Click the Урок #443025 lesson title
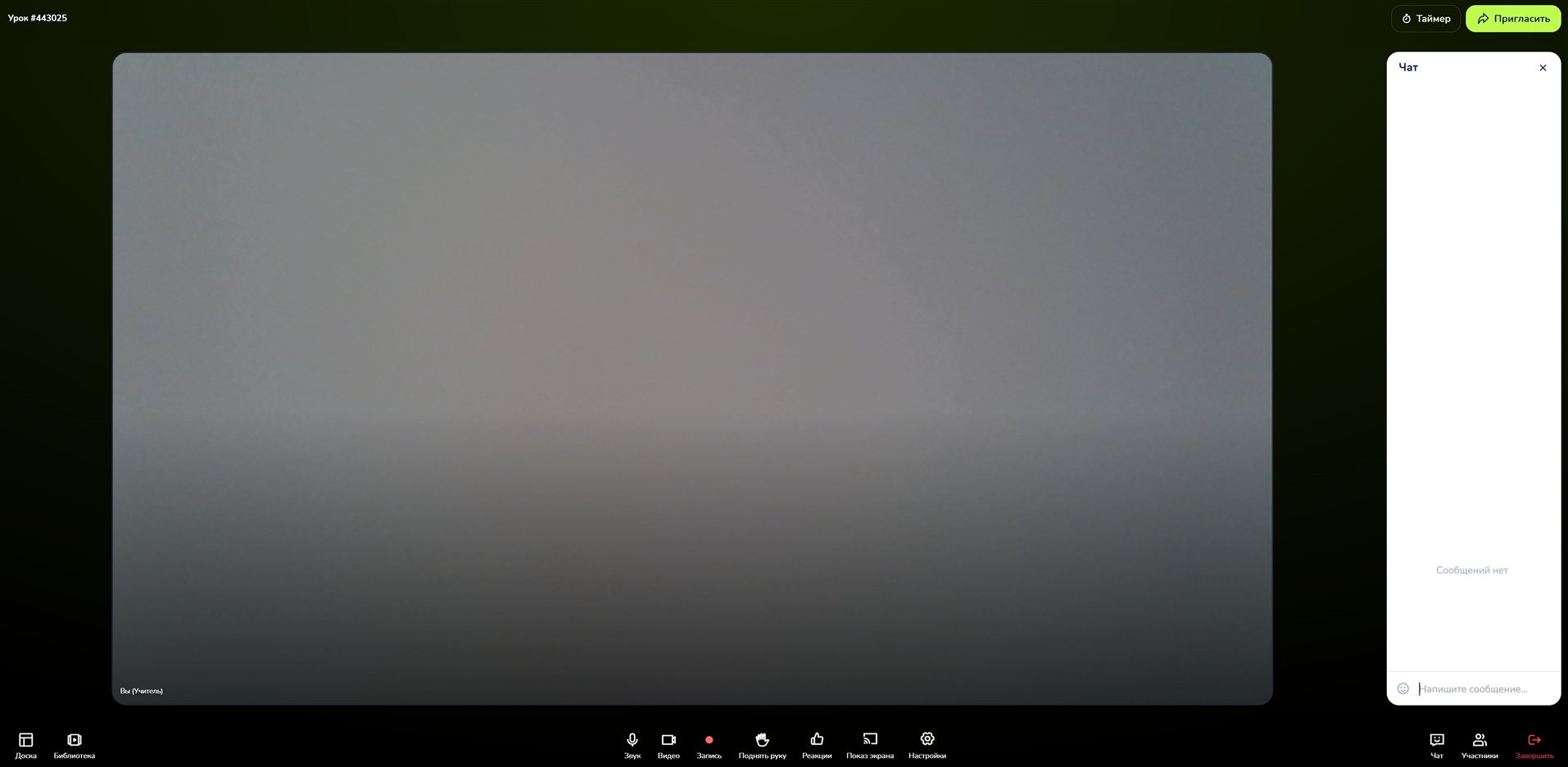This screenshot has width=1568, height=767. (38, 18)
